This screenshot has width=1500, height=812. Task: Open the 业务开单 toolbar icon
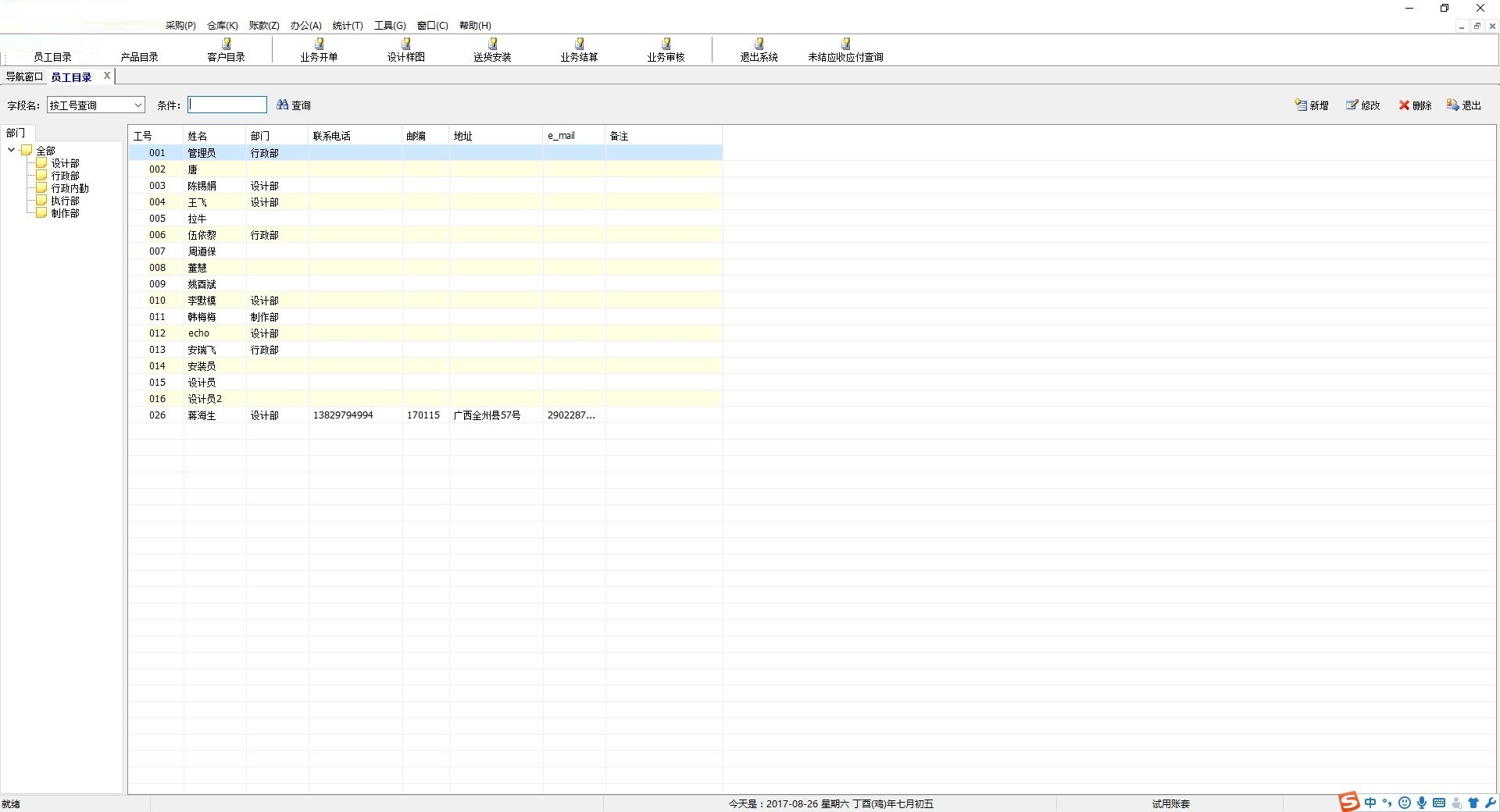[x=319, y=50]
